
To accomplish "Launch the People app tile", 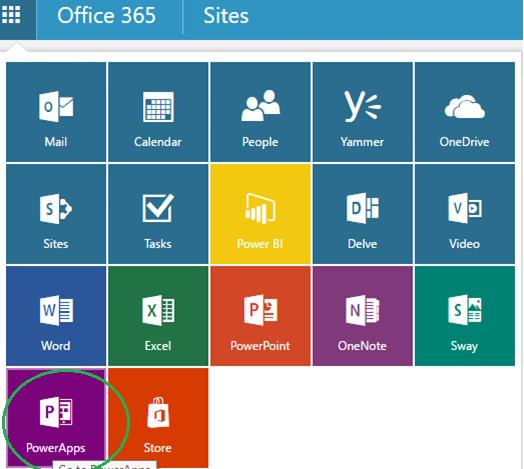I will [260, 112].
